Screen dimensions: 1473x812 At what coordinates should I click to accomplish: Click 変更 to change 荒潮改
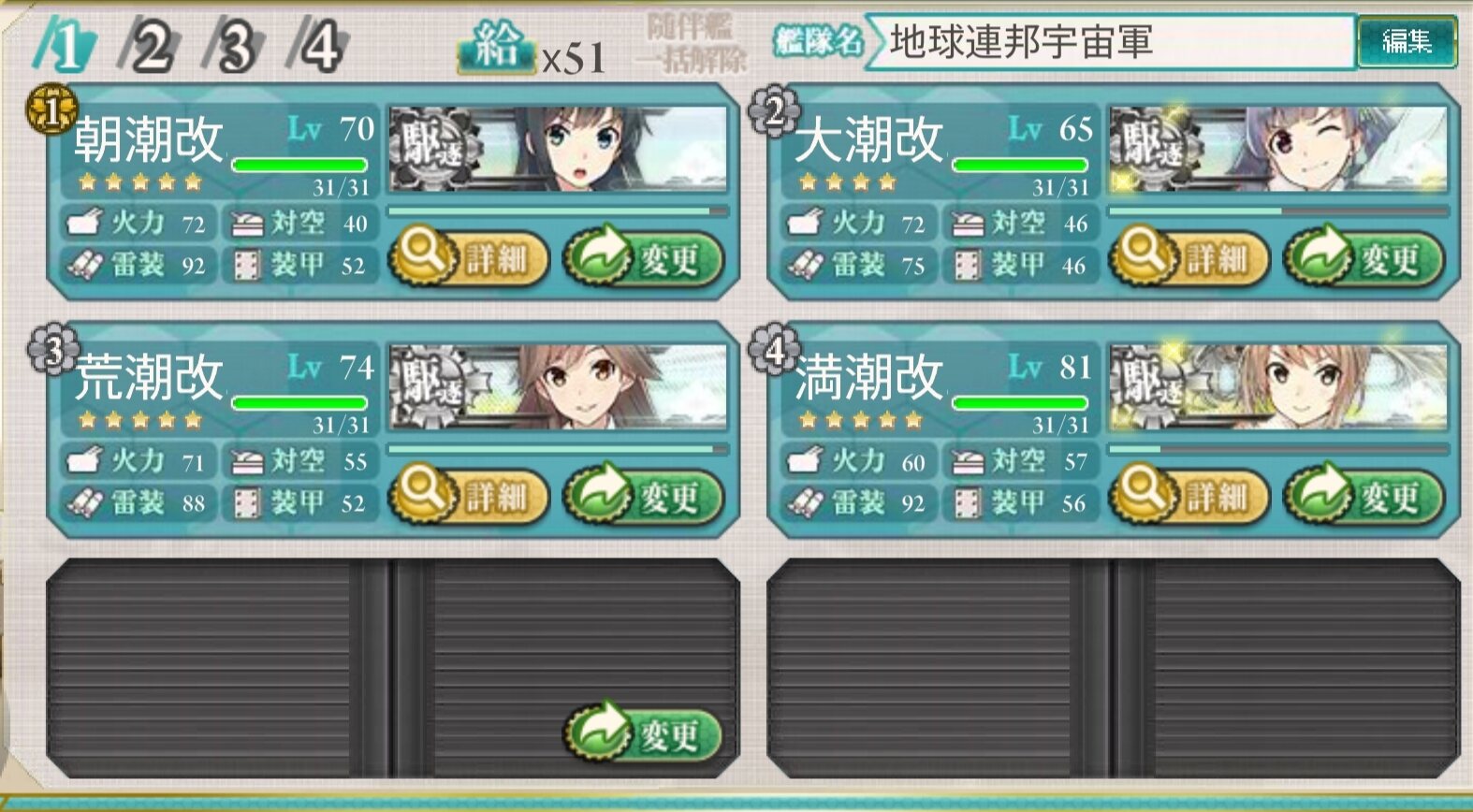(644, 496)
